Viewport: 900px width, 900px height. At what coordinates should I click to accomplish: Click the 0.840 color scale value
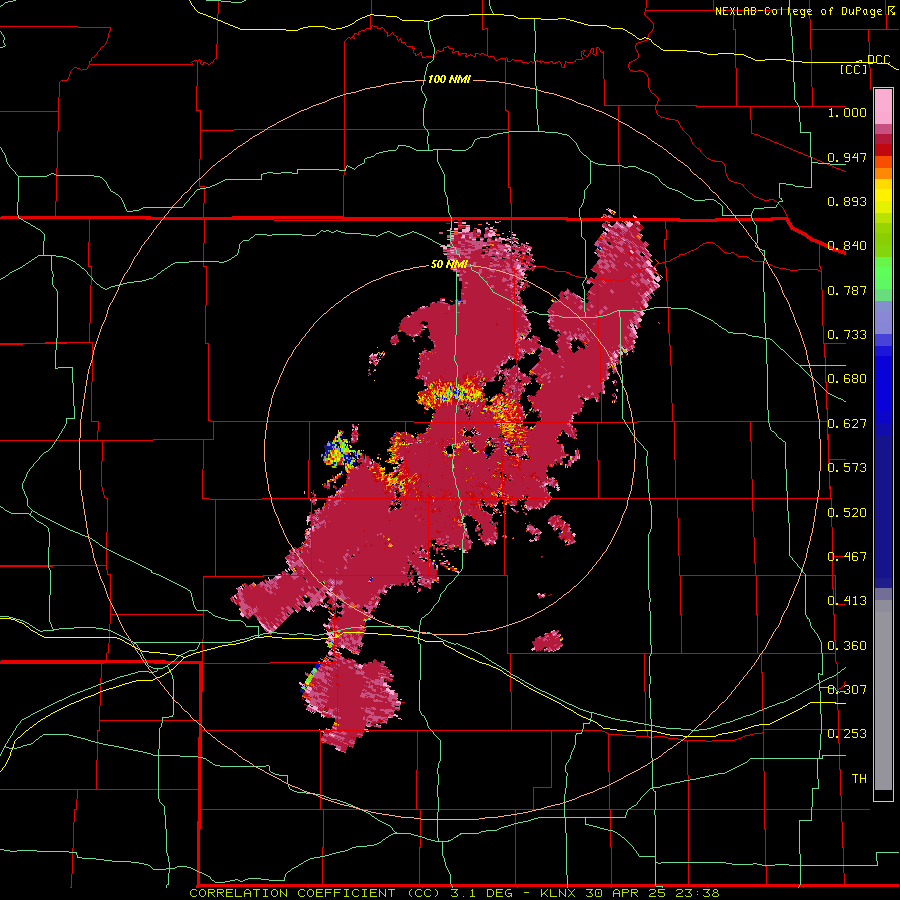pos(847,246)
